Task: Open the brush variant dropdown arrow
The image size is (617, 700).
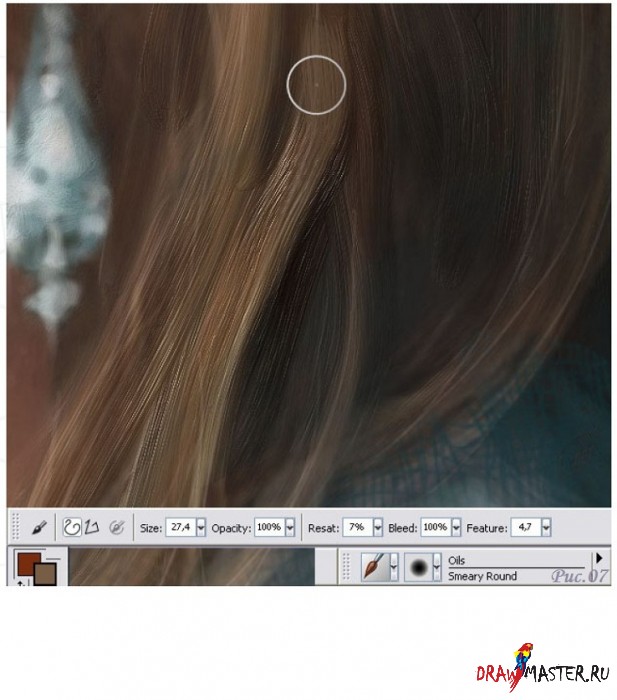Action: click(x=436, y=568)
